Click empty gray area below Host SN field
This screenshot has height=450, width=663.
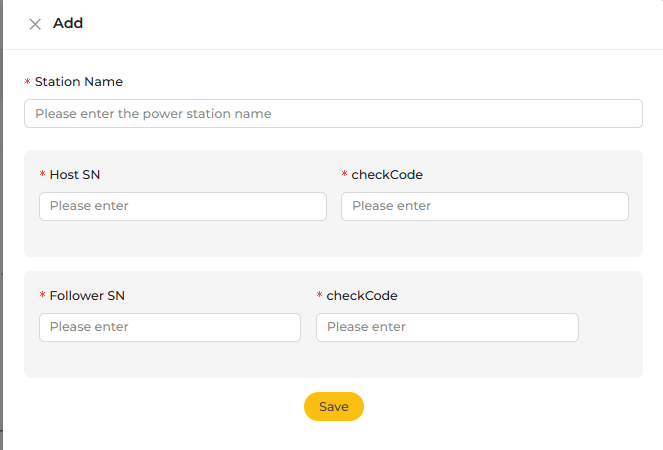(183, 238)
